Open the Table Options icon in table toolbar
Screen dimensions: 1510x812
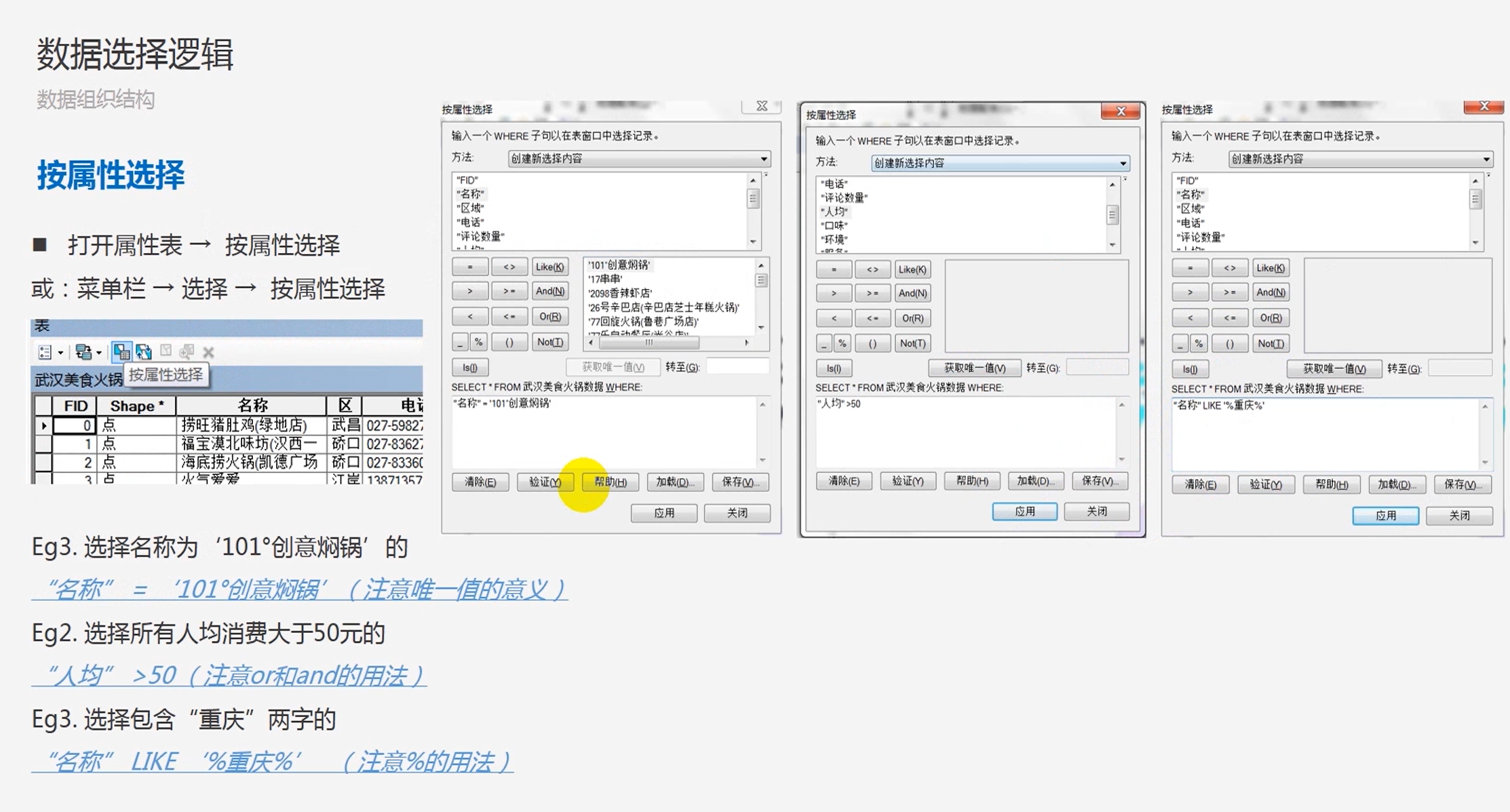click(45, 352)
